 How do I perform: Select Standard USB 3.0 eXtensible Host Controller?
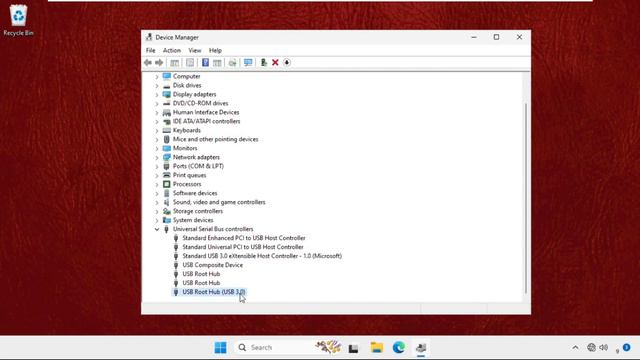[262, 256]
